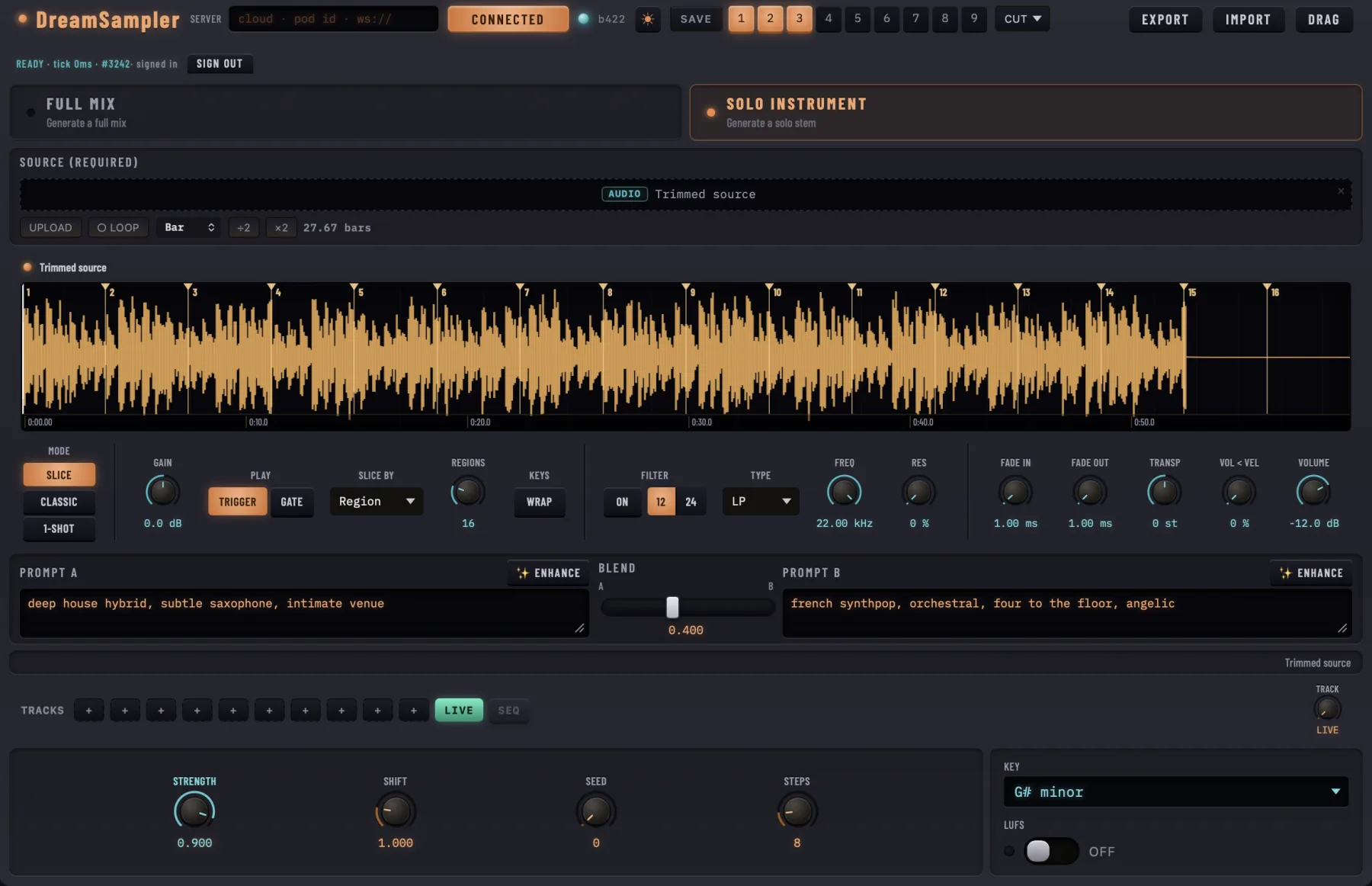Click the SEED knob

(x=596, y=811)
